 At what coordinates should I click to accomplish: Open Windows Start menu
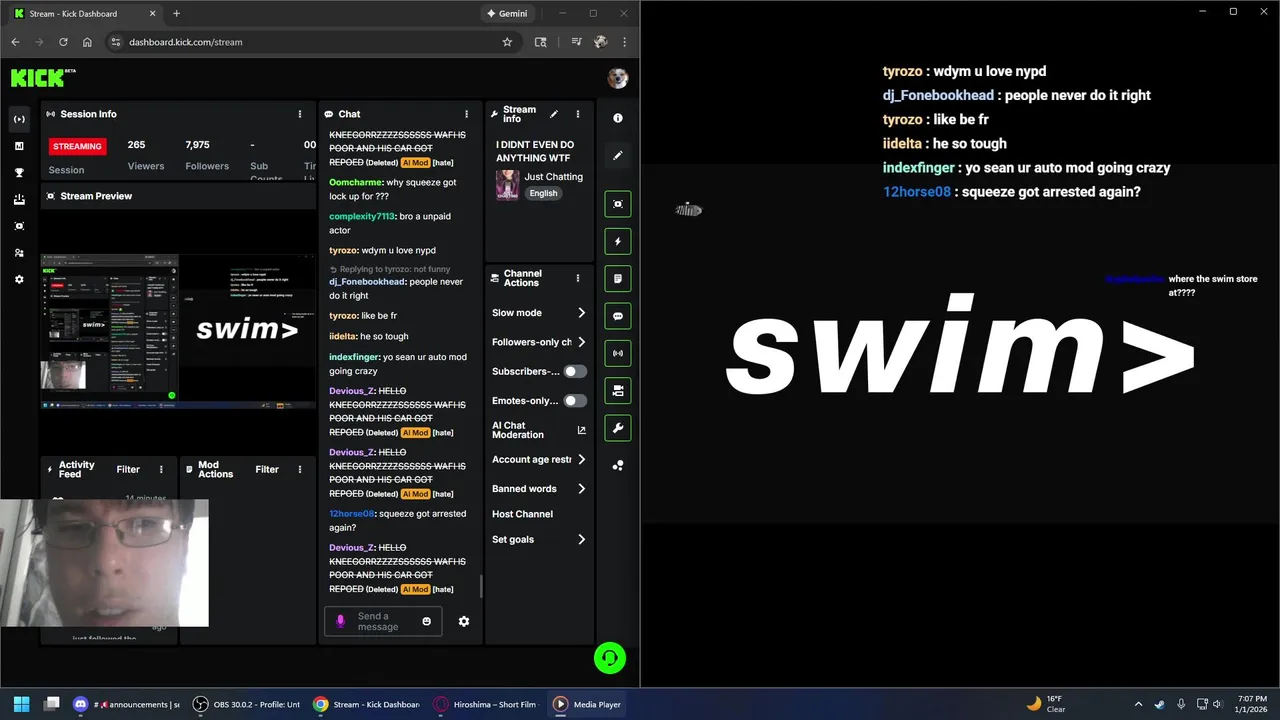(21, 704)
